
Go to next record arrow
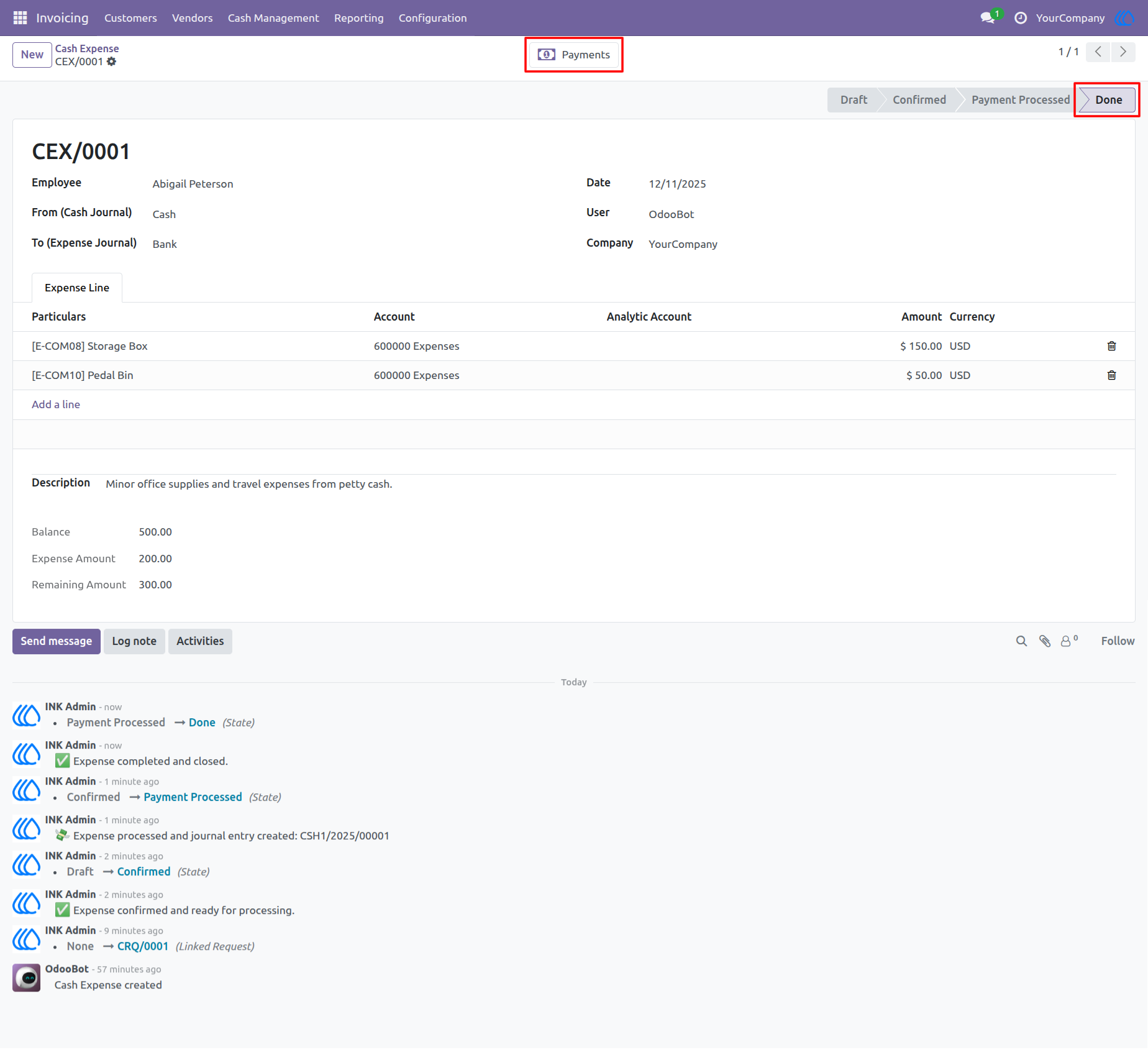(x=1123, y=52)
